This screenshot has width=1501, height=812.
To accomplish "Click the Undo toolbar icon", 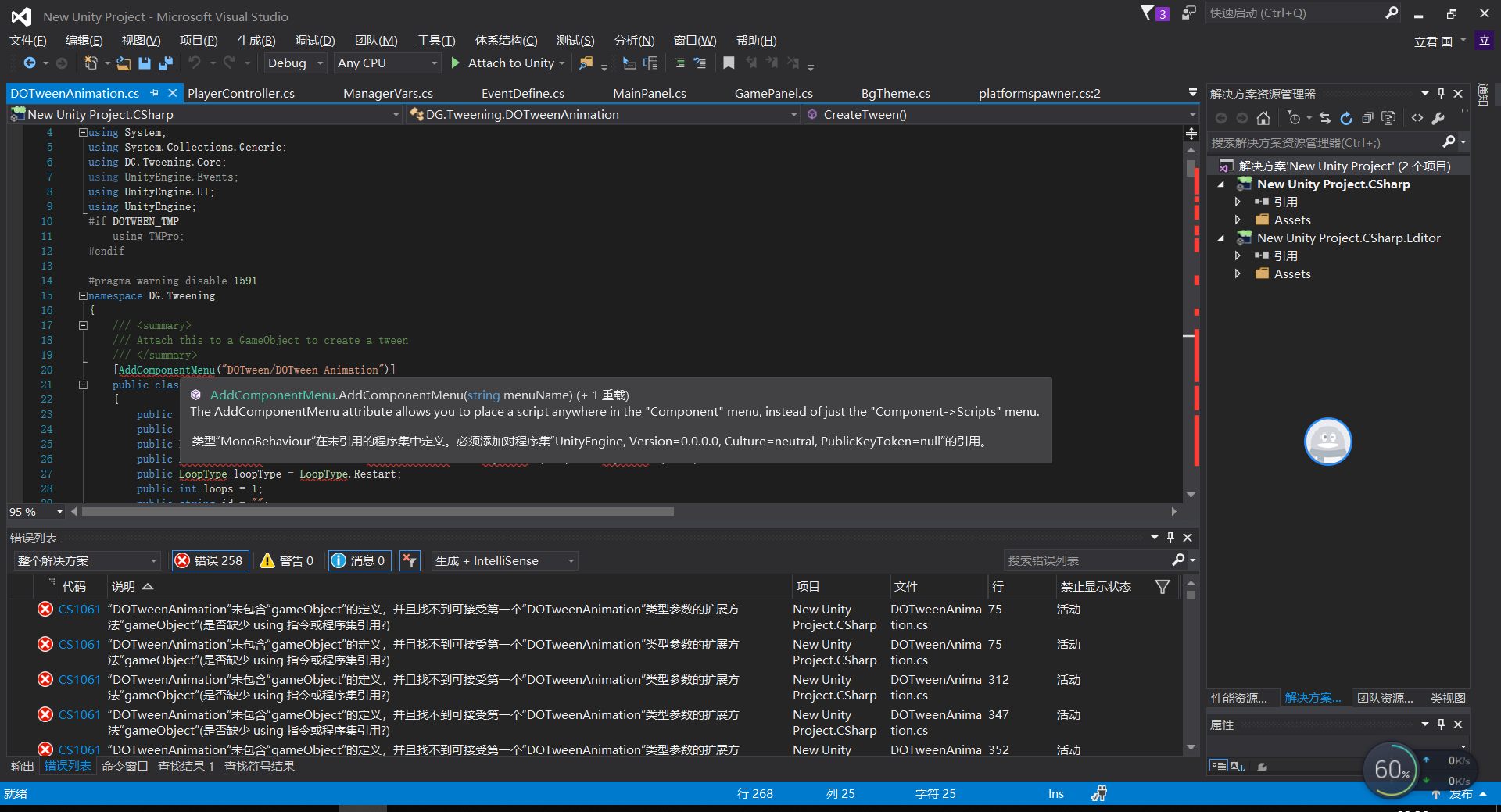I will 195,63.
